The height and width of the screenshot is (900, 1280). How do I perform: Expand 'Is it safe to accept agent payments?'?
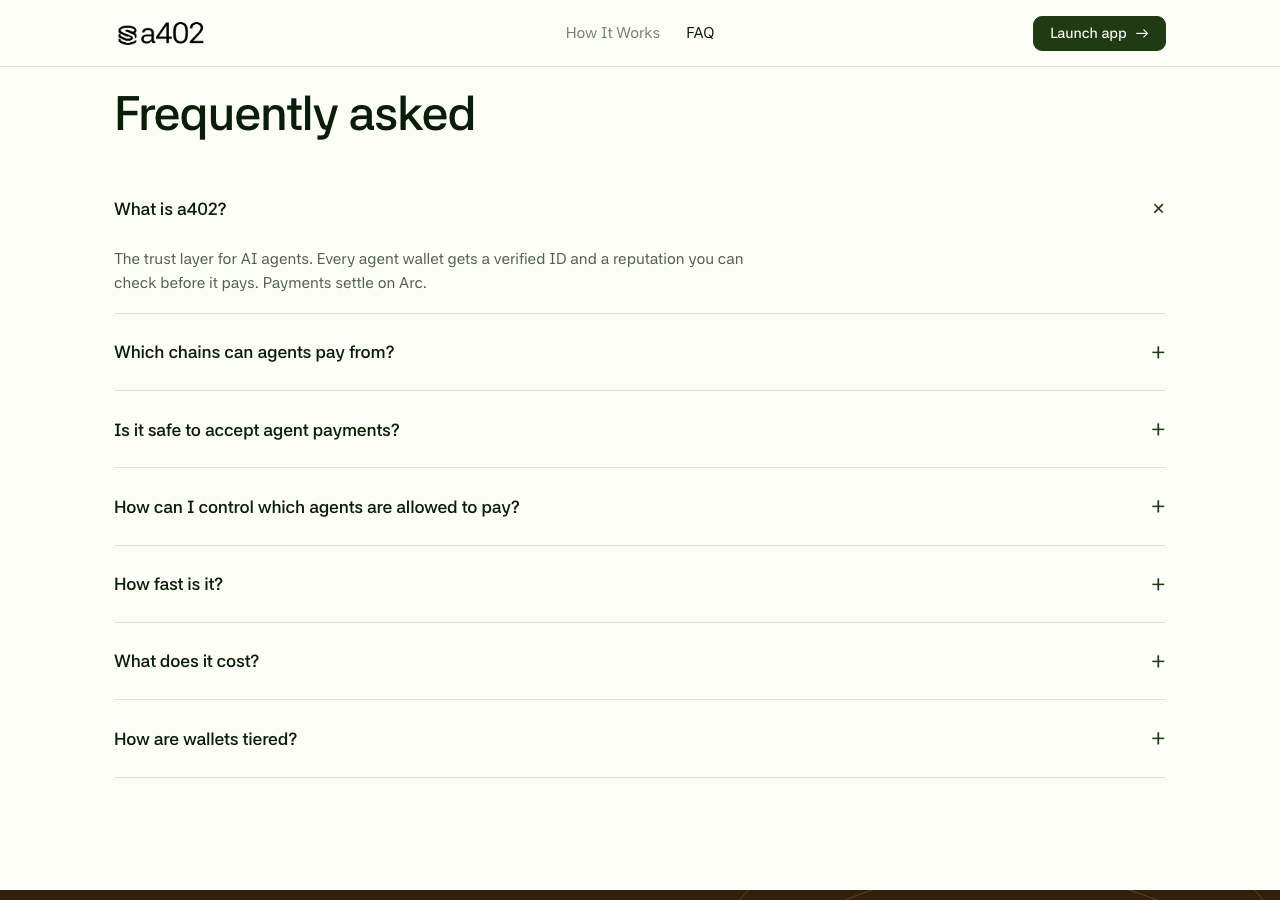click(x=640, y=429)
